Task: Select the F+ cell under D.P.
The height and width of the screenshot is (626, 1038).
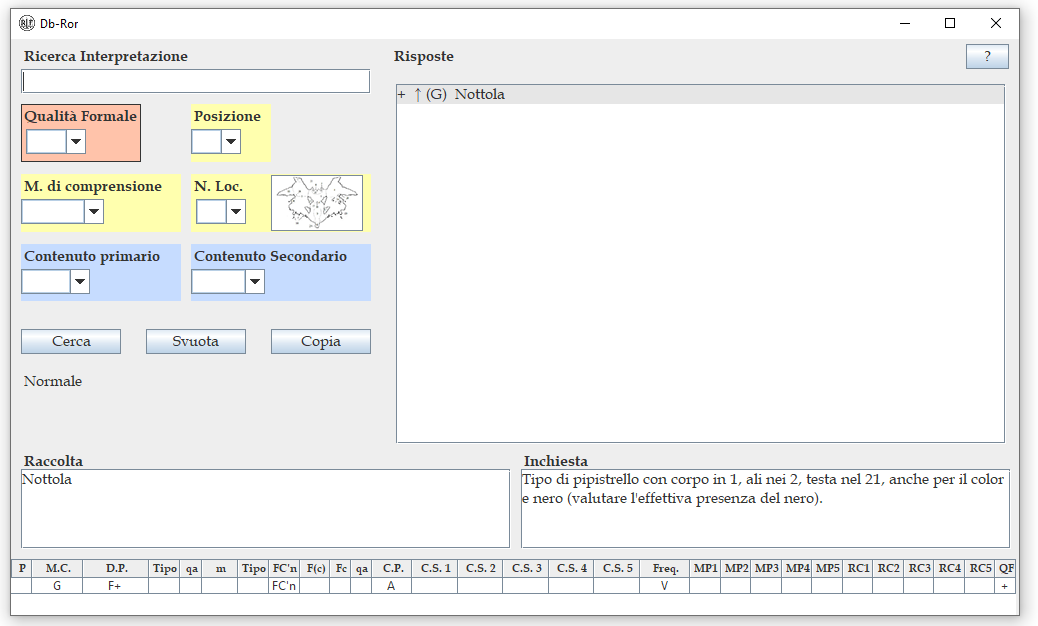Action: pyautogui.click(x=115, y=586)
